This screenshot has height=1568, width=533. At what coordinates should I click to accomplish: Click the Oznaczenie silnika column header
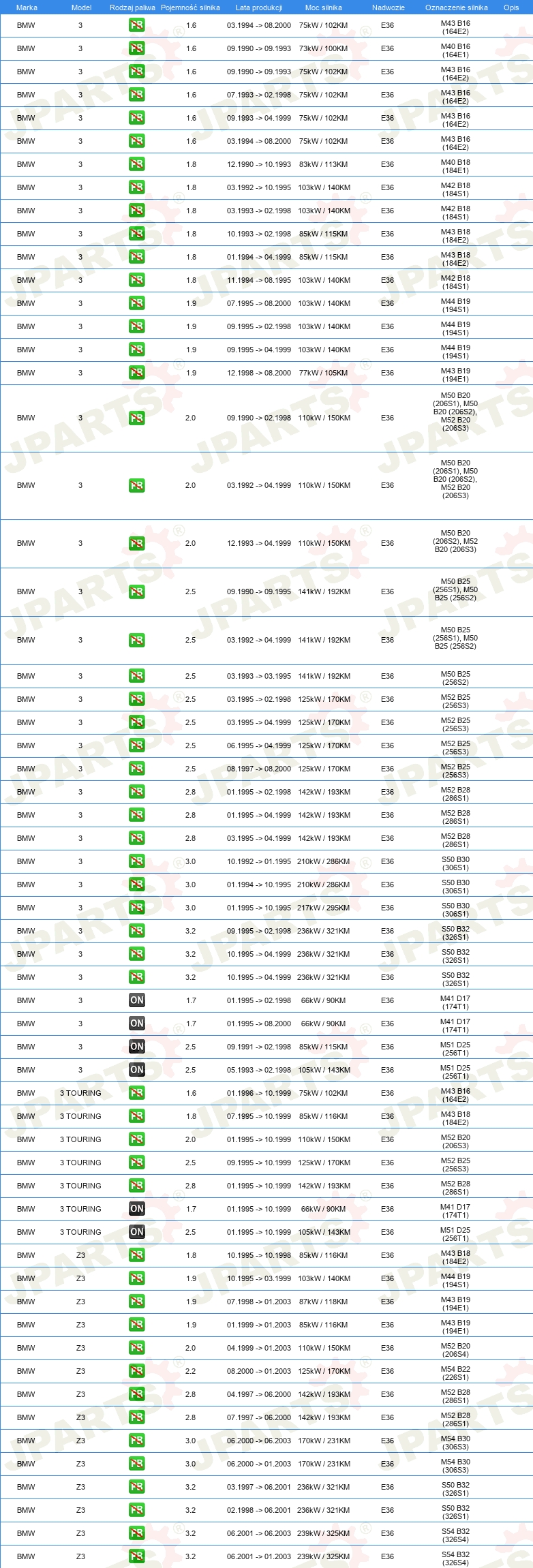pos(457,7)
